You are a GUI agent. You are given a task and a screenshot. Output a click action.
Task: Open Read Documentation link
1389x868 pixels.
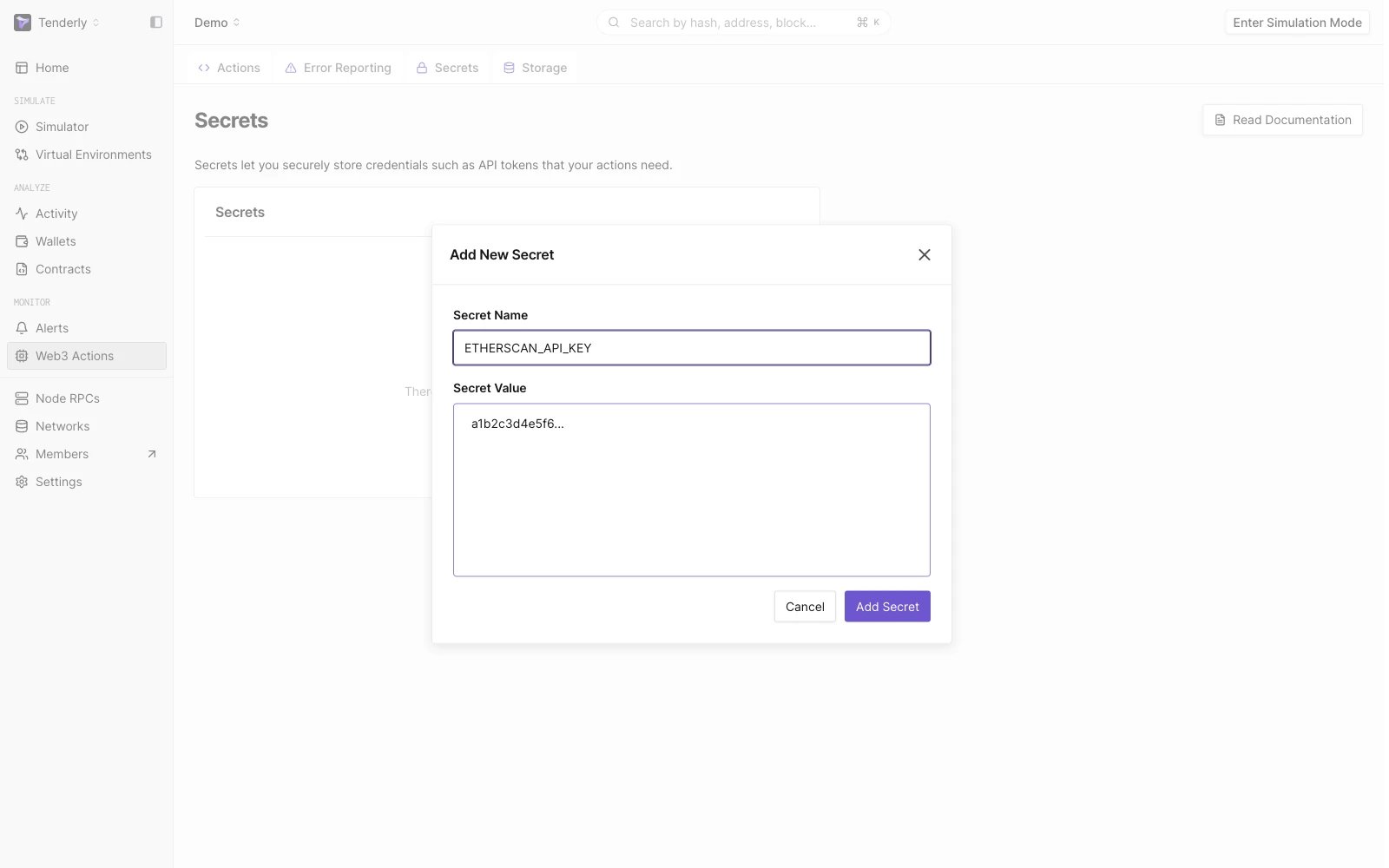(1282, 120)
